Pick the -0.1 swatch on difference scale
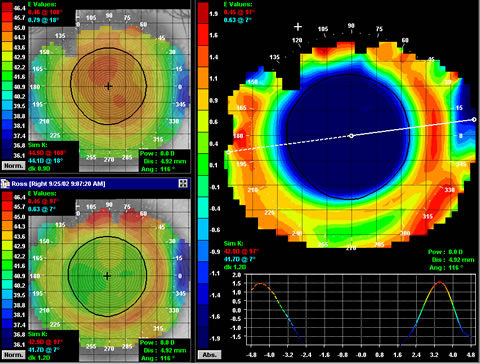This screenshot has width=480, height=364. point(203,186)
